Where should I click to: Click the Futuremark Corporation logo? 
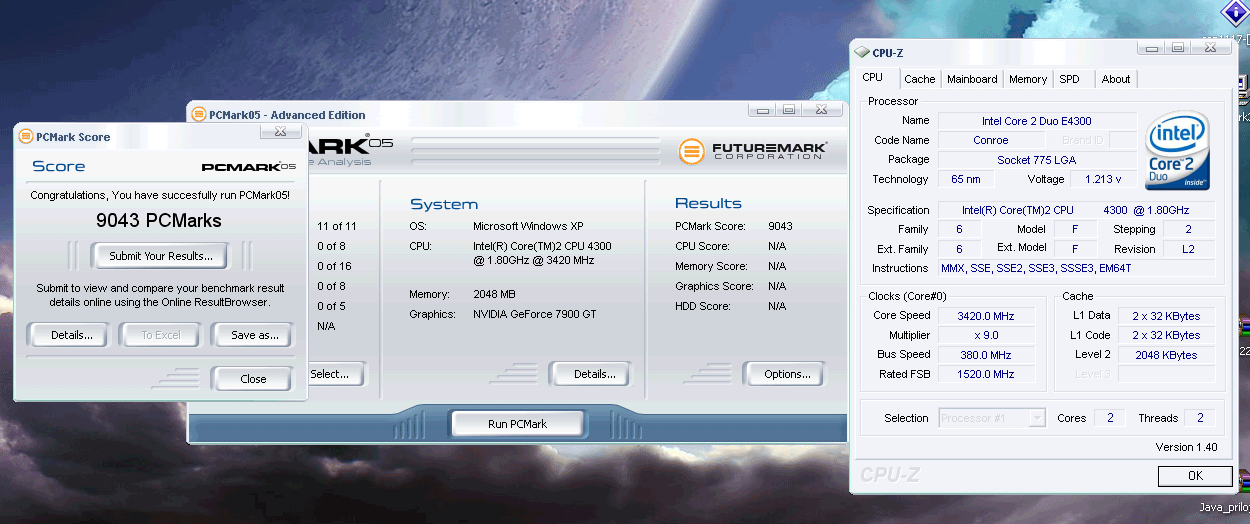pyautogui.click(x=753, y=151)
